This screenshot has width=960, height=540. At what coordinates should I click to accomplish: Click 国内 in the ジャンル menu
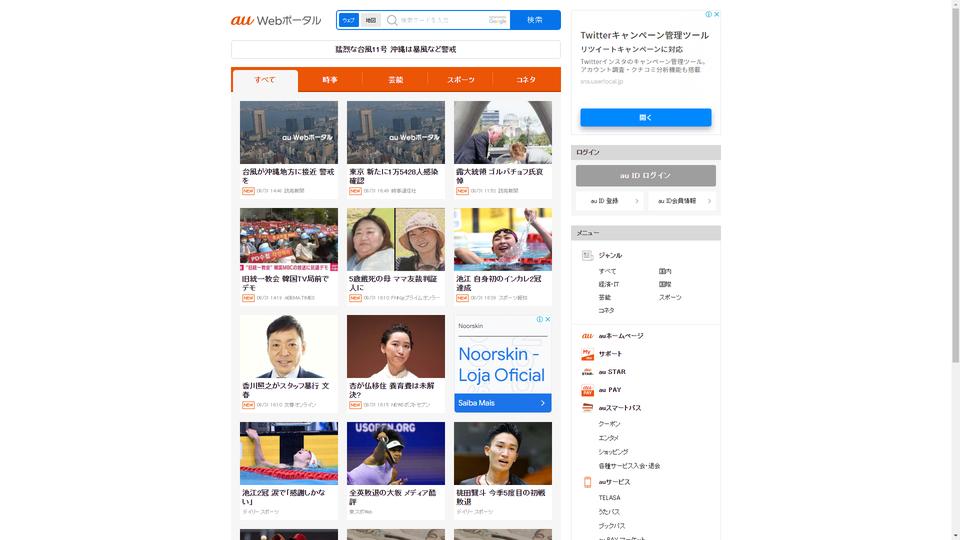665,271
